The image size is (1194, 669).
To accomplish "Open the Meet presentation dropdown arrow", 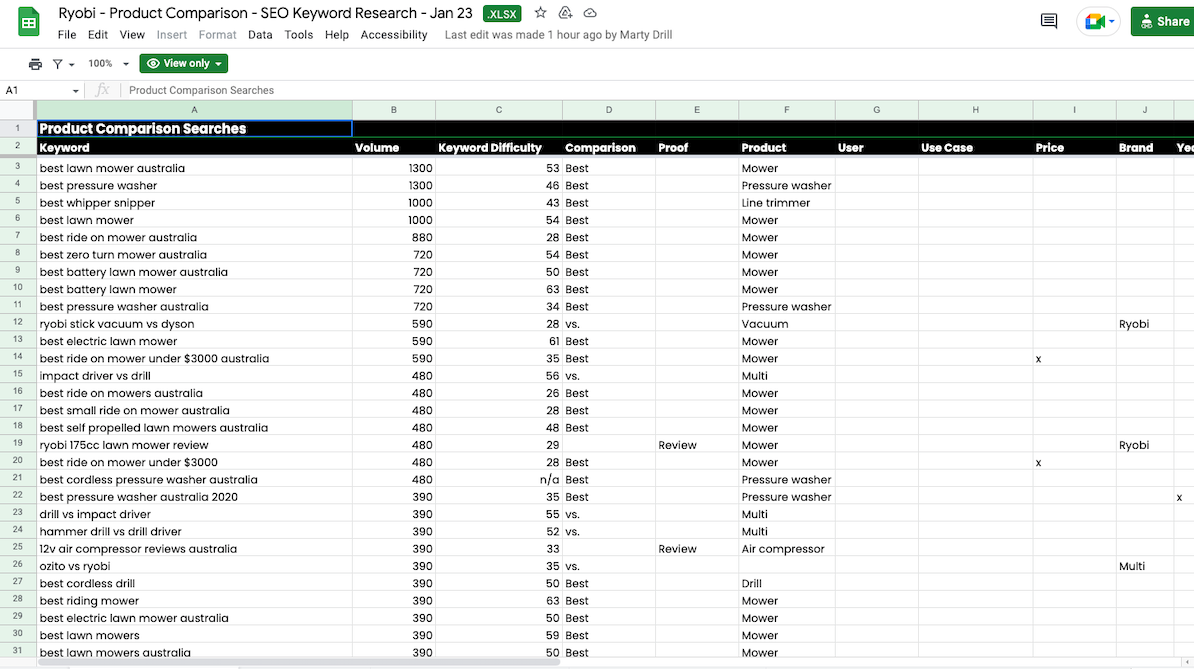I will (x=1110, y=20).
